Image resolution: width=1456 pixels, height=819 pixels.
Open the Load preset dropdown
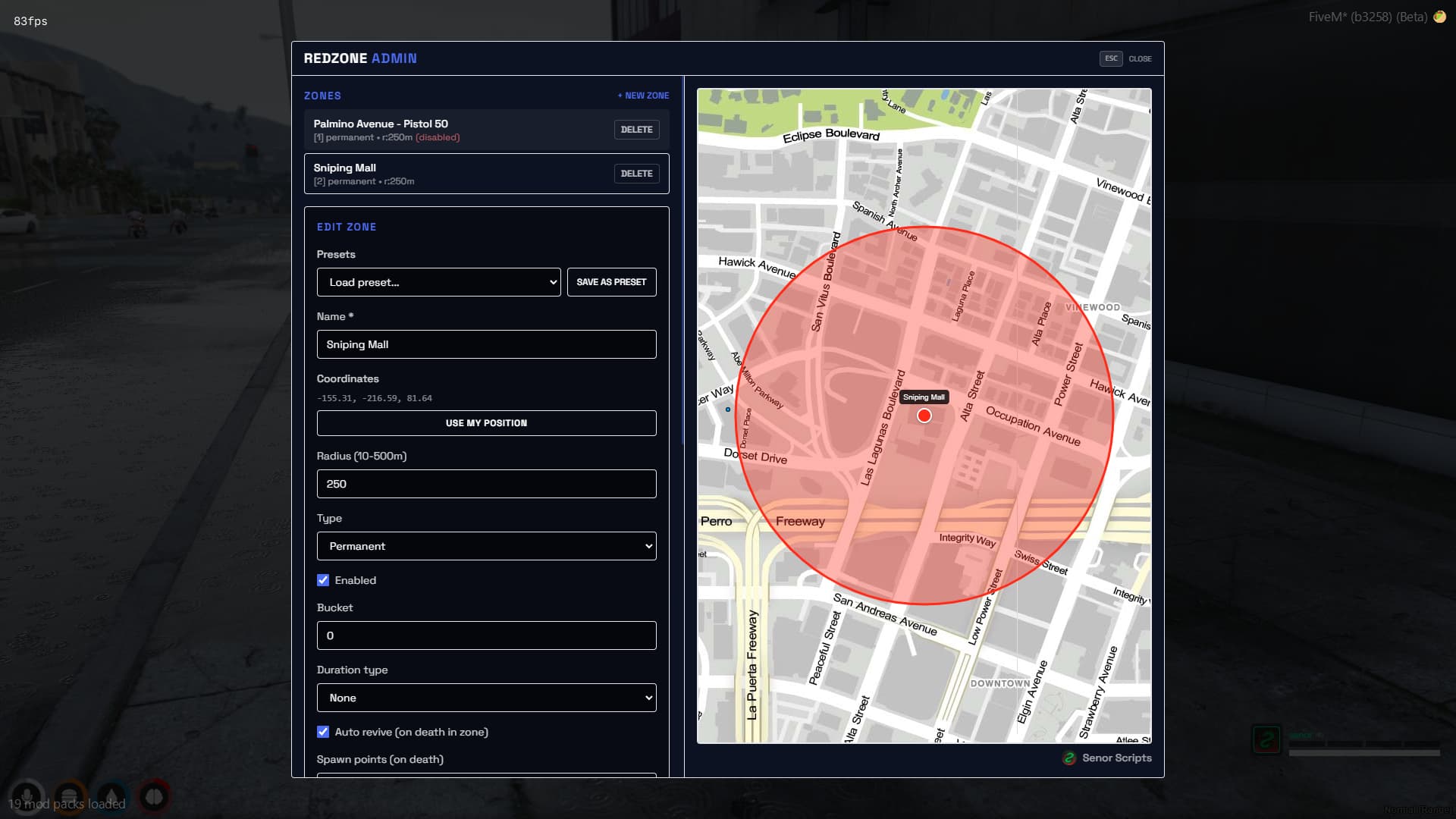click(x=439, y=282)
